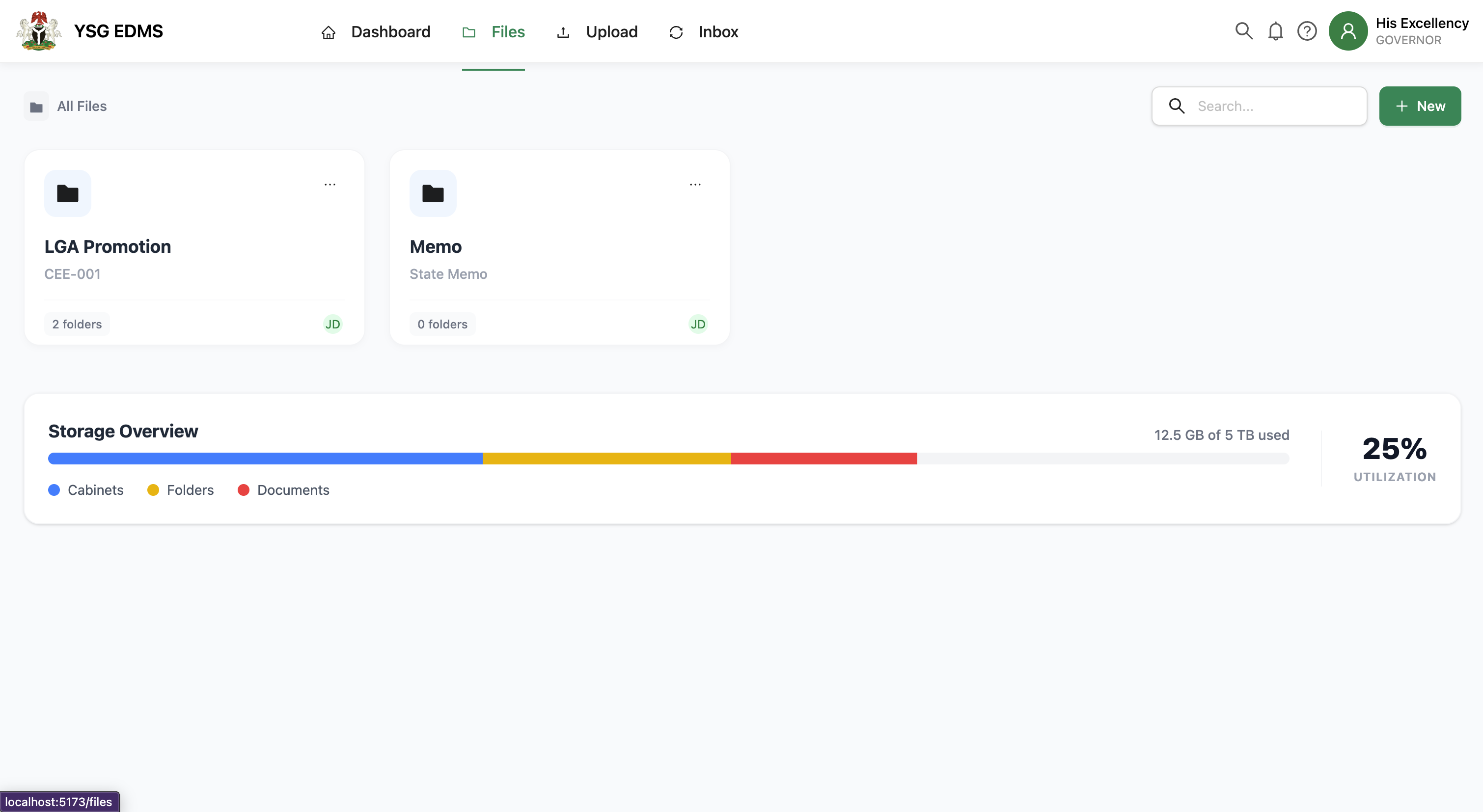Click the All Files breadcrumb folder icon
Viewport: 1483px width, 812px height.
click(x=36, y=107)
